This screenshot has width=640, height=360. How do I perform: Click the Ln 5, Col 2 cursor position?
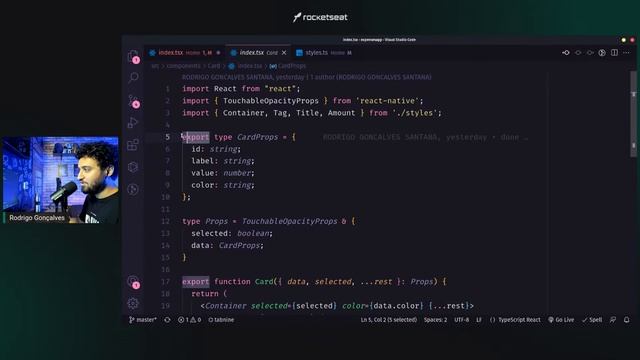[389, 320]
